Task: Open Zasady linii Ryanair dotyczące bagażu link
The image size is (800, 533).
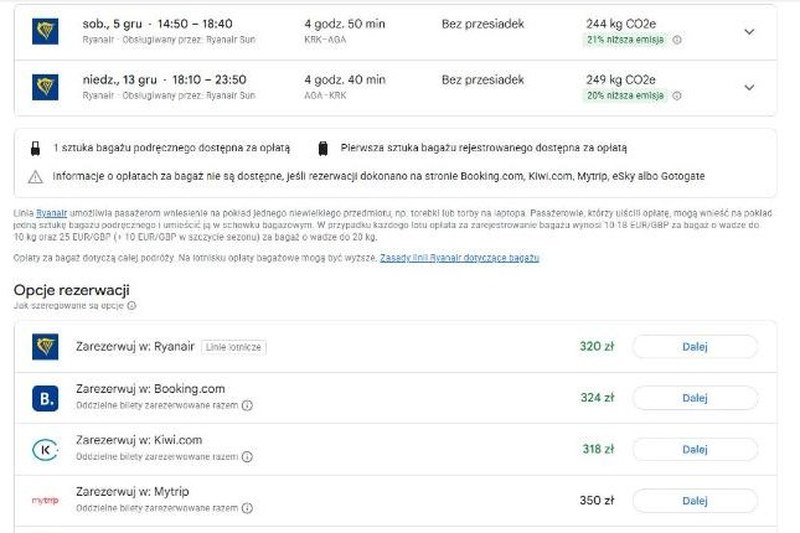Action: coord(459,258)
